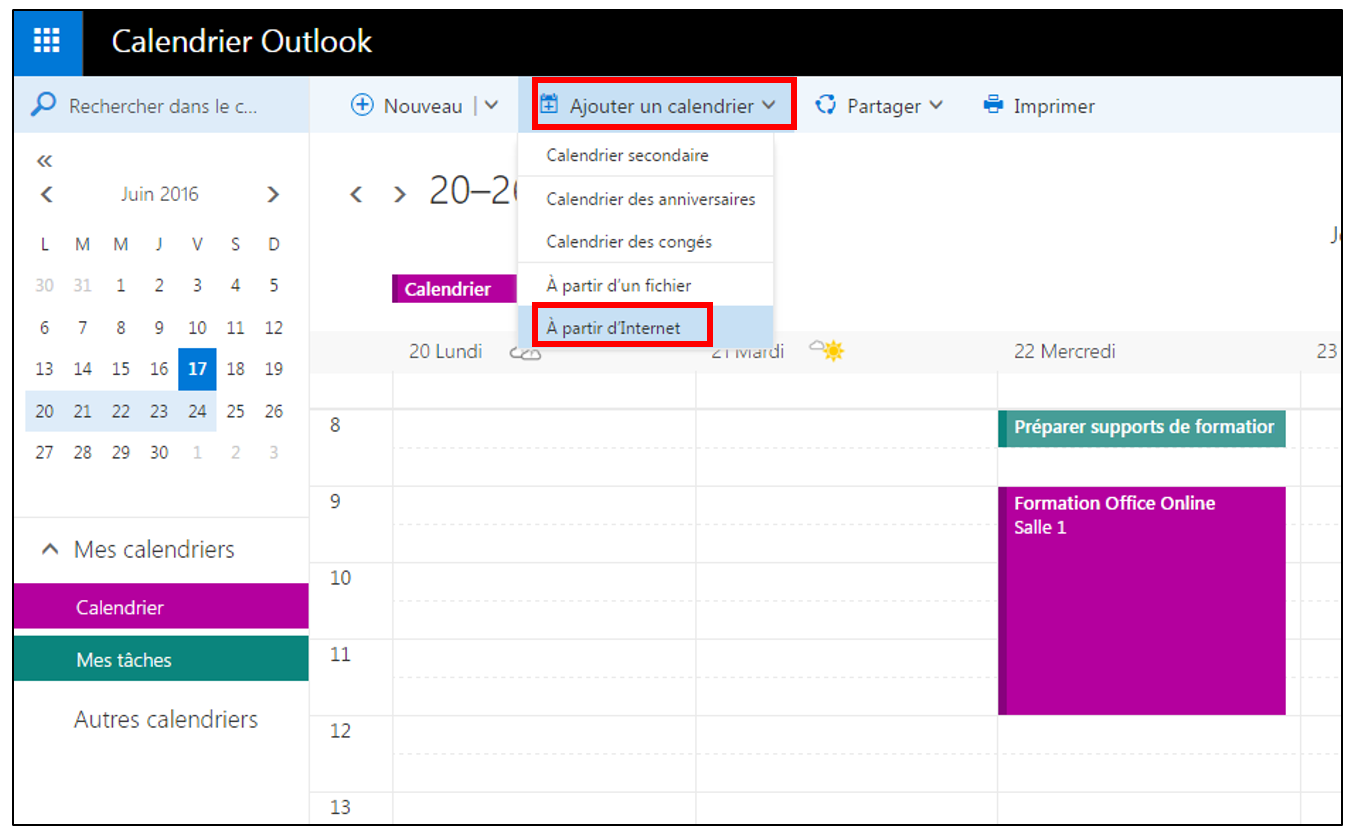
Task: Select Calendrier des congés
Action: pos(645,242)
